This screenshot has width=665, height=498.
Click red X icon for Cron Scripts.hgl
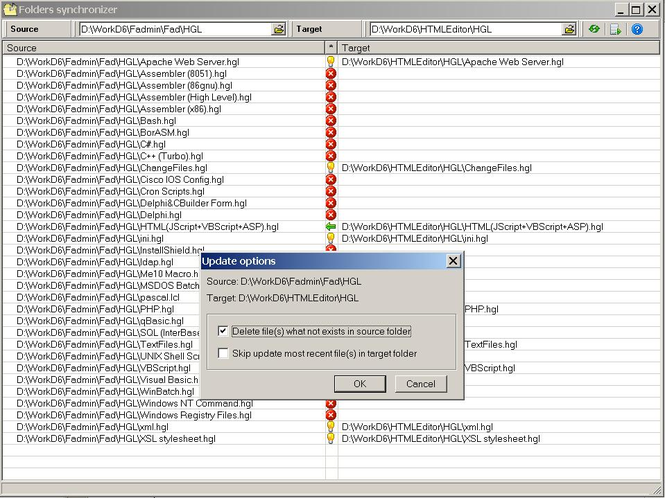coord(331,191)
